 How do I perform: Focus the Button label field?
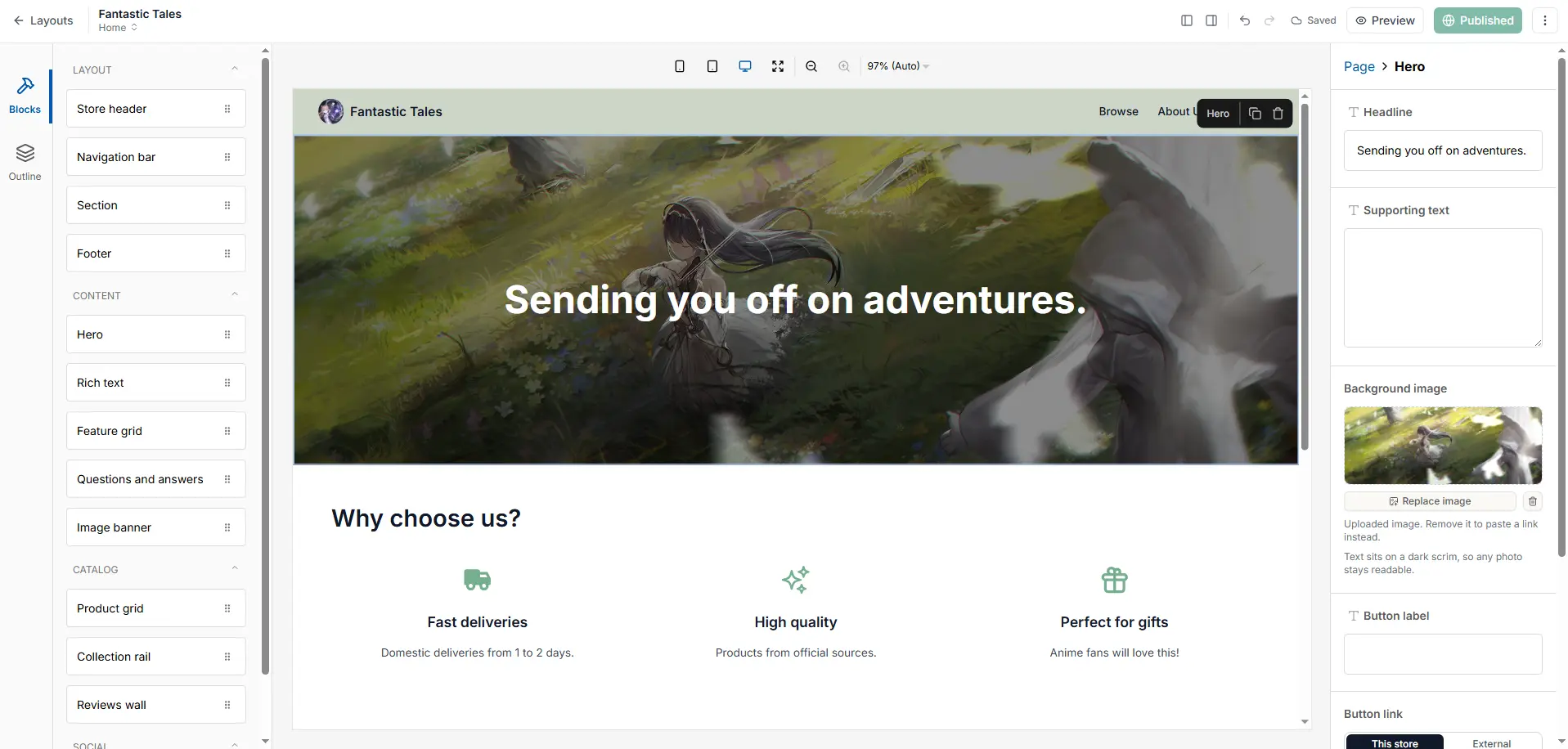[1443, 654]
